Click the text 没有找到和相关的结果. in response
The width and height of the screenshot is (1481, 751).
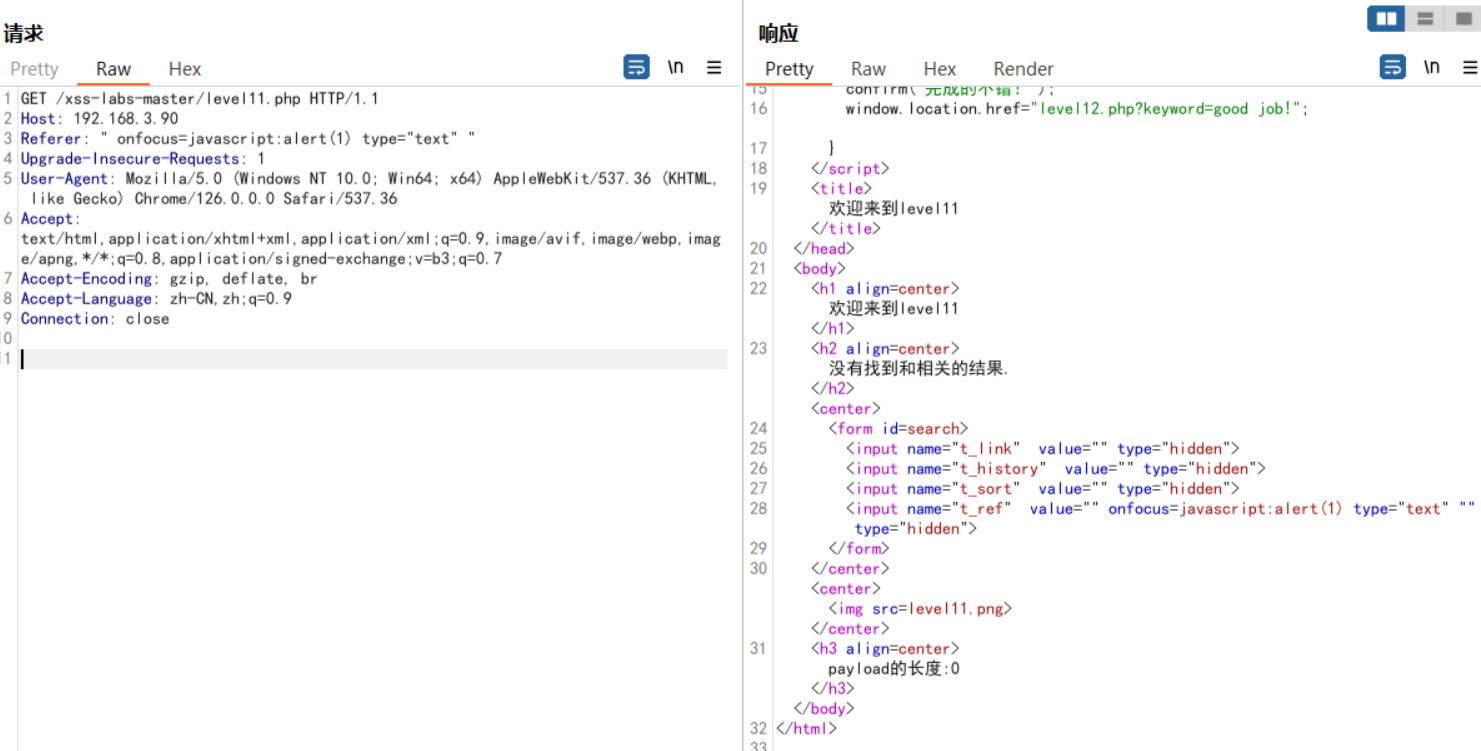[x=919, y=369]
